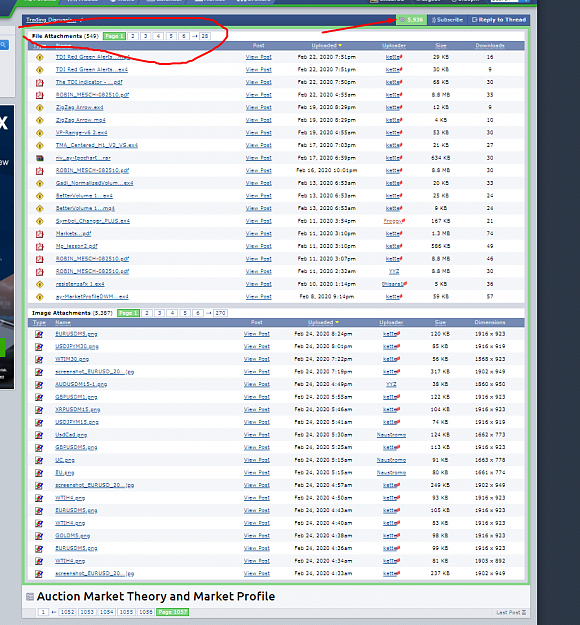Open uploader YYZ in image attachments
The width and height of the screenshot is (580, 625).
391,384
